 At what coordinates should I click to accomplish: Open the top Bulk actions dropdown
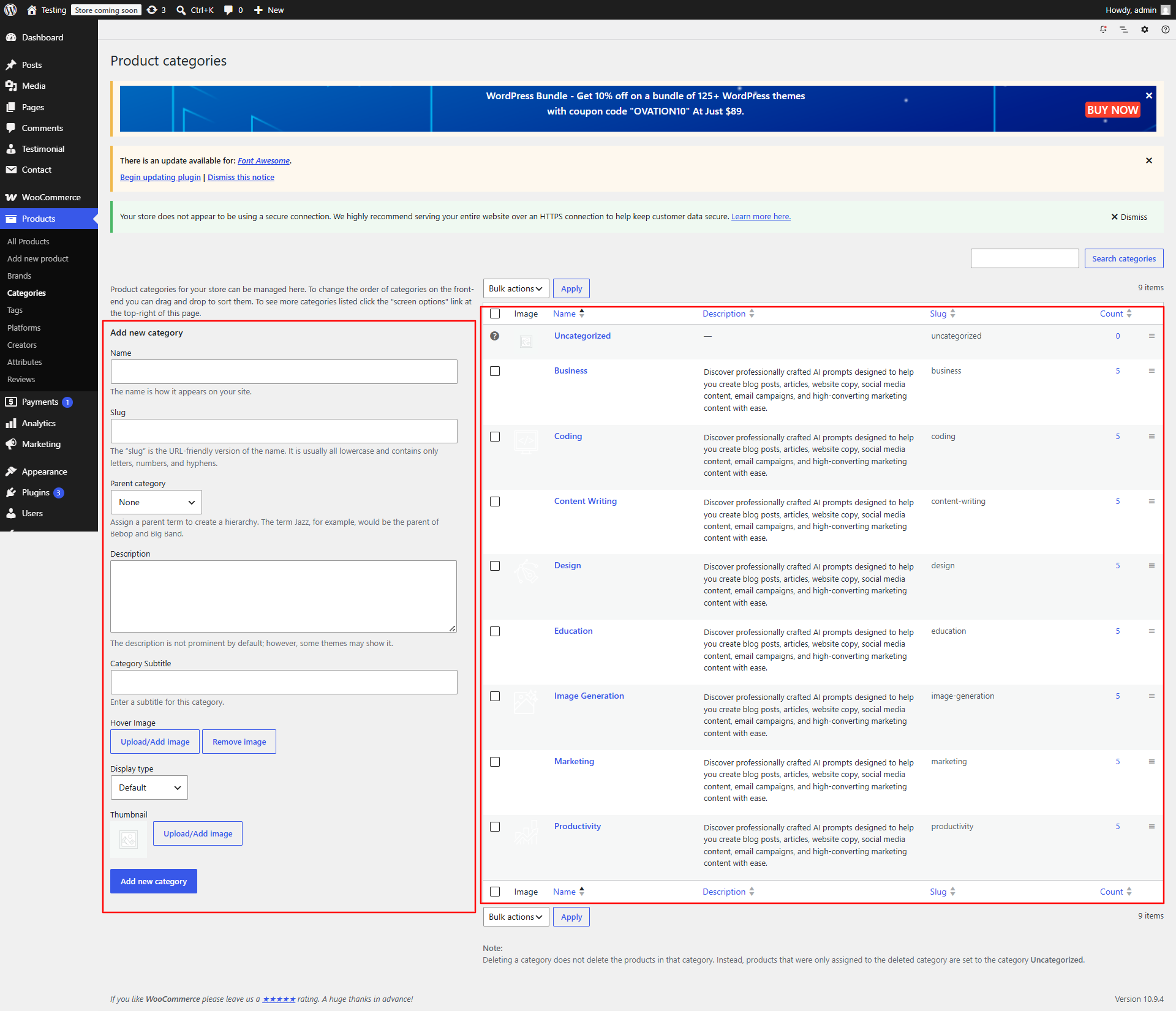tap(516, 289)
